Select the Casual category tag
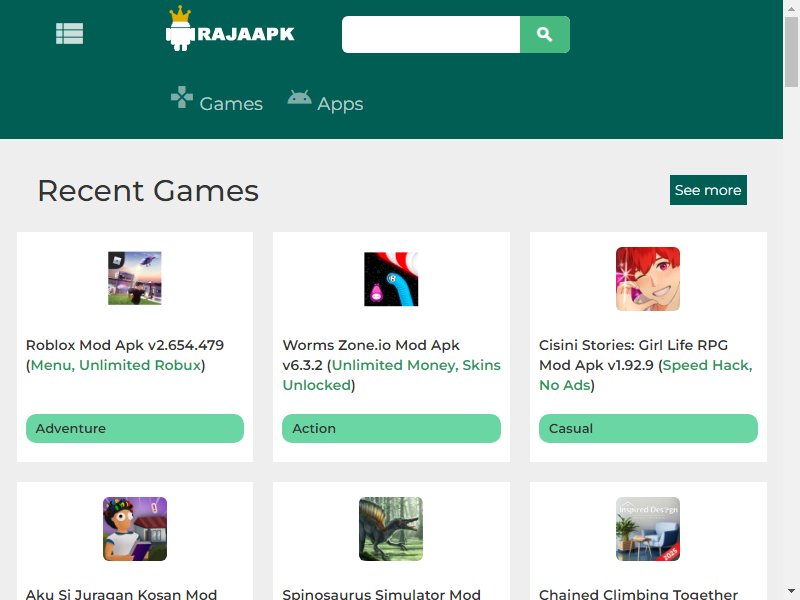This screenshot has height=600, width=800. point(648,429)
